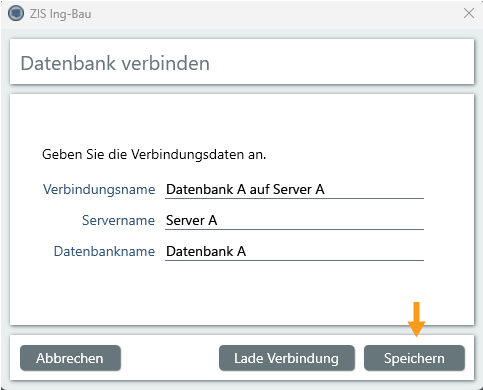This screenshot has height=390, width=483.
Task: Edit the Verbindungsname input field
Action: 294,190
